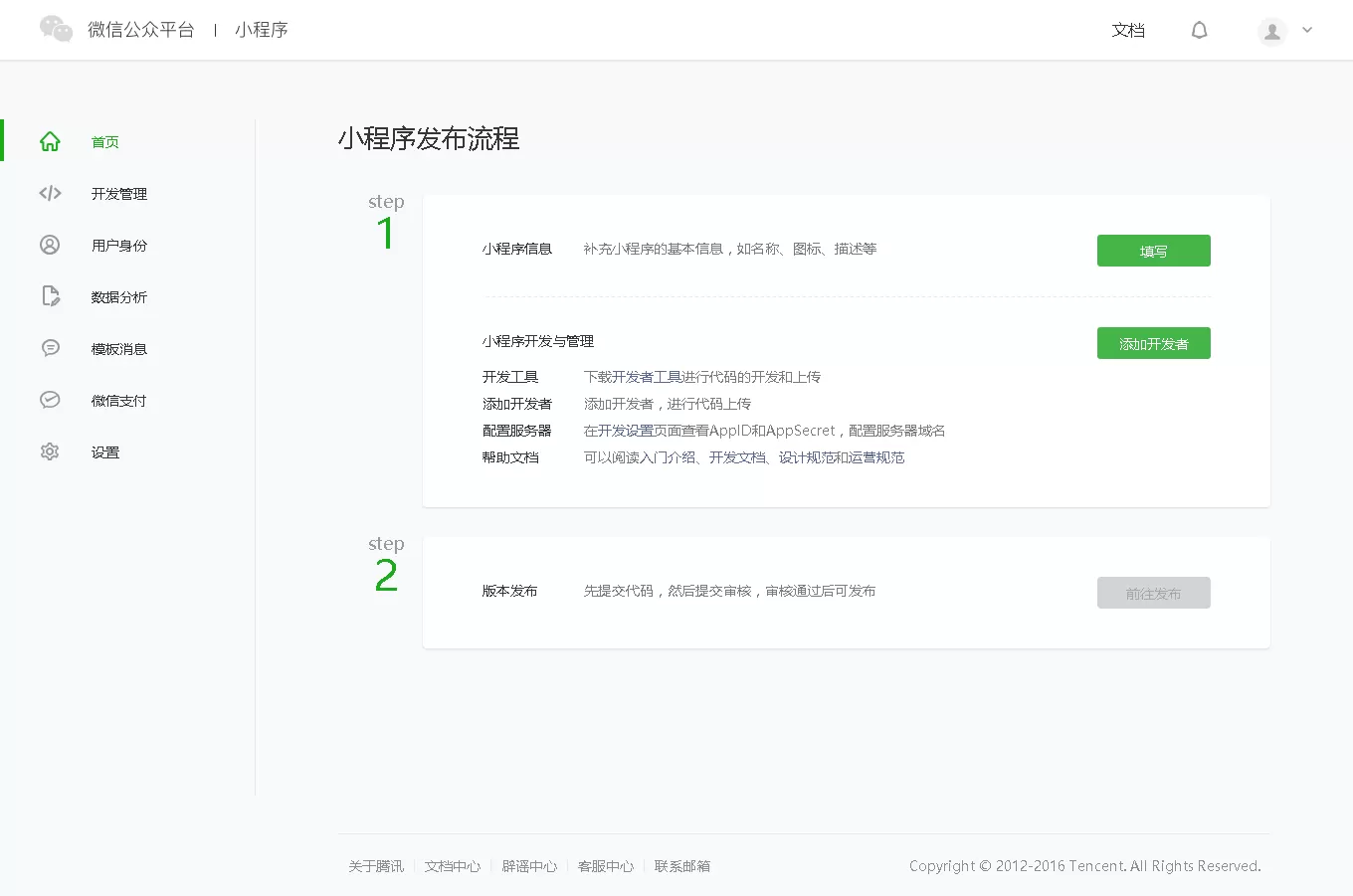Click the 配置服务器 row label

pyautogui.click(x=517, y=431)
